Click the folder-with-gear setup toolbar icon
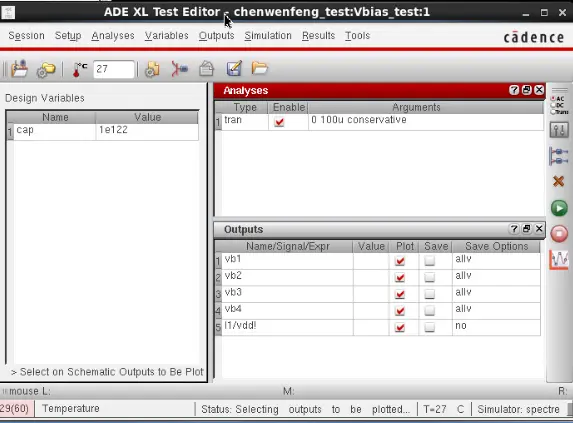The image size is (573, 423). [x=46, y=69]
